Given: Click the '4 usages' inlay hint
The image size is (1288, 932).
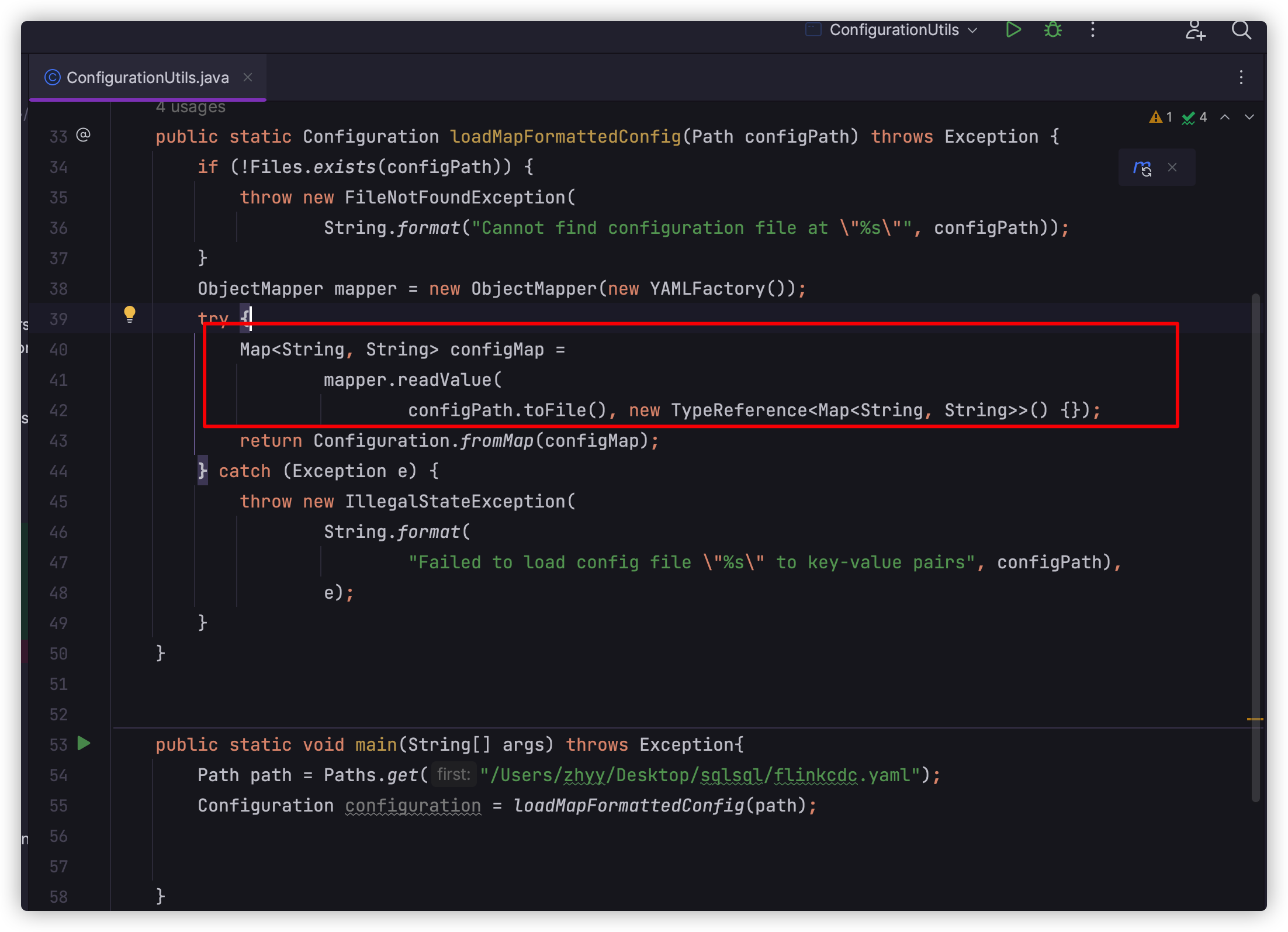Looking at the screenshot, I should [x=191, y=107].
